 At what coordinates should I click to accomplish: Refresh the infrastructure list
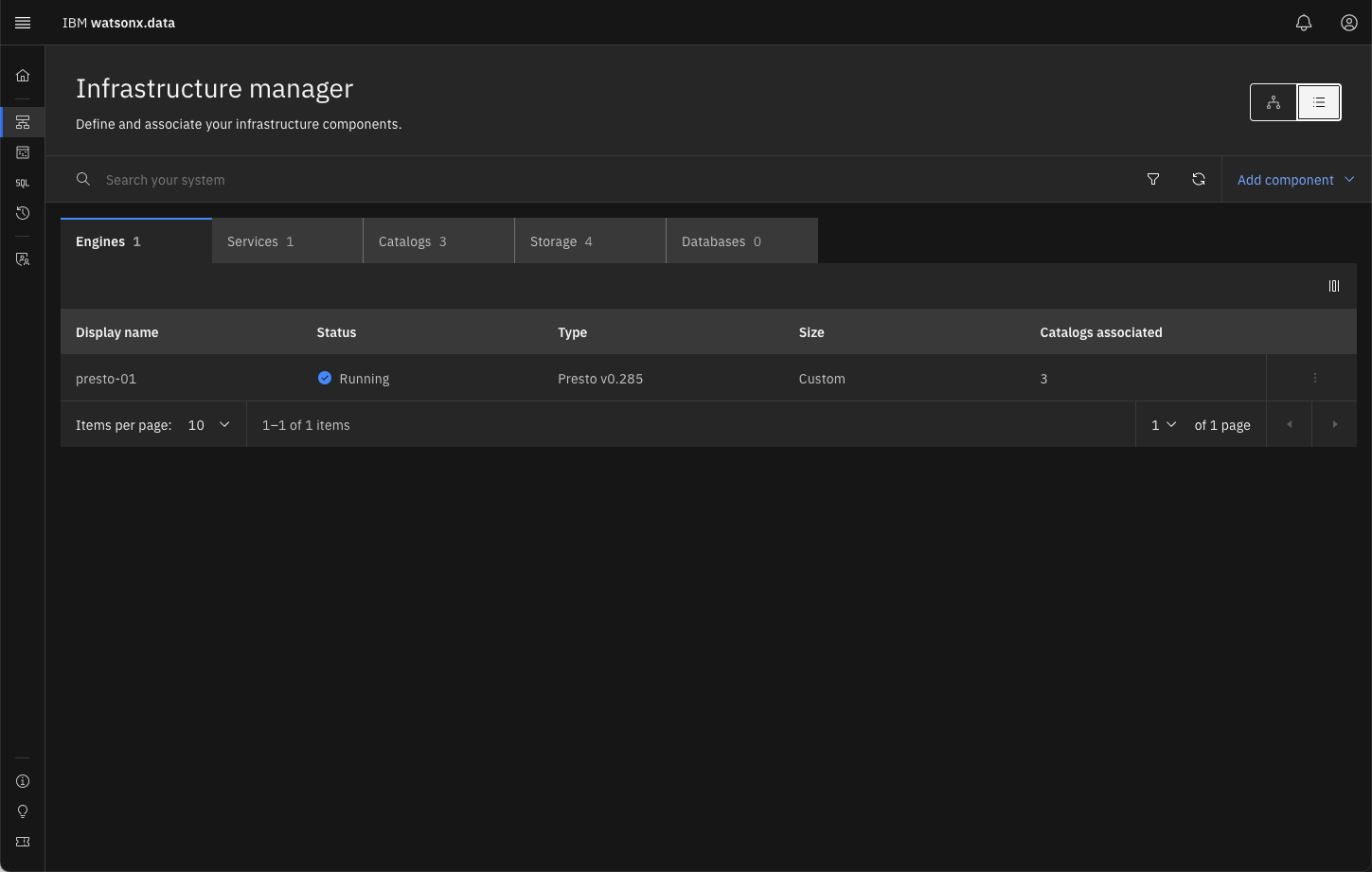[x=1199, y=179]
